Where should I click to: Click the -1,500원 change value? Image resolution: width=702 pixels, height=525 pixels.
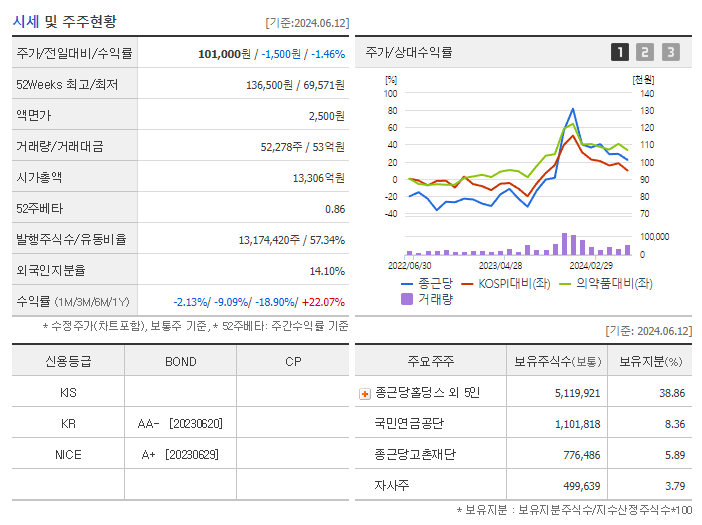point(281,54)
